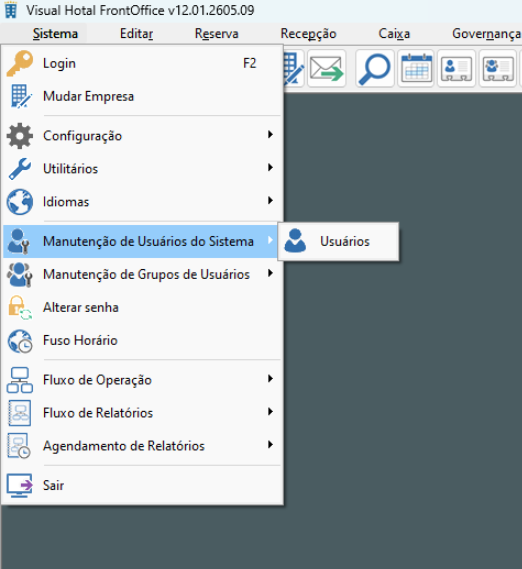Click the group icon for Manutenção de Grupos
The image size is (522, 569).
tap(20, 274)
